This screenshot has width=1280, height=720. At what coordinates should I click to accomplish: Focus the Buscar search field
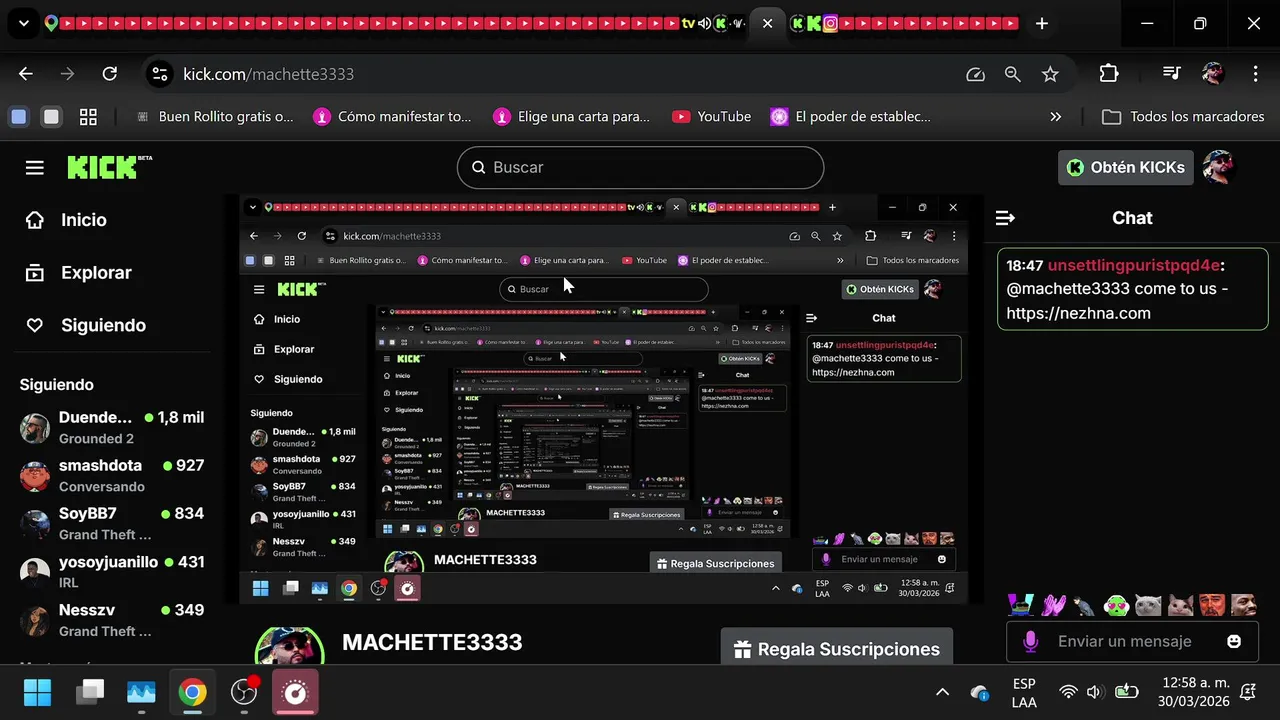pyautogui.click(x=640, y=167)
